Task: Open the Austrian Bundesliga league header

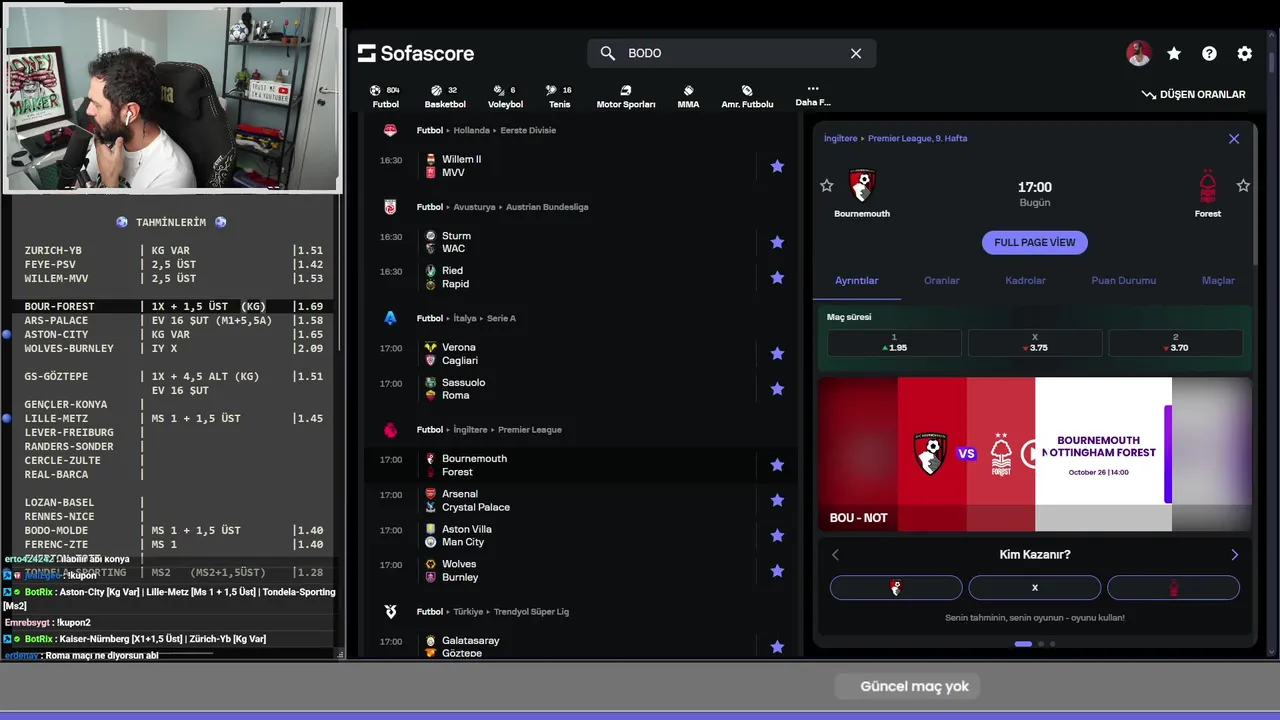Action: click(x=547, y=207)
